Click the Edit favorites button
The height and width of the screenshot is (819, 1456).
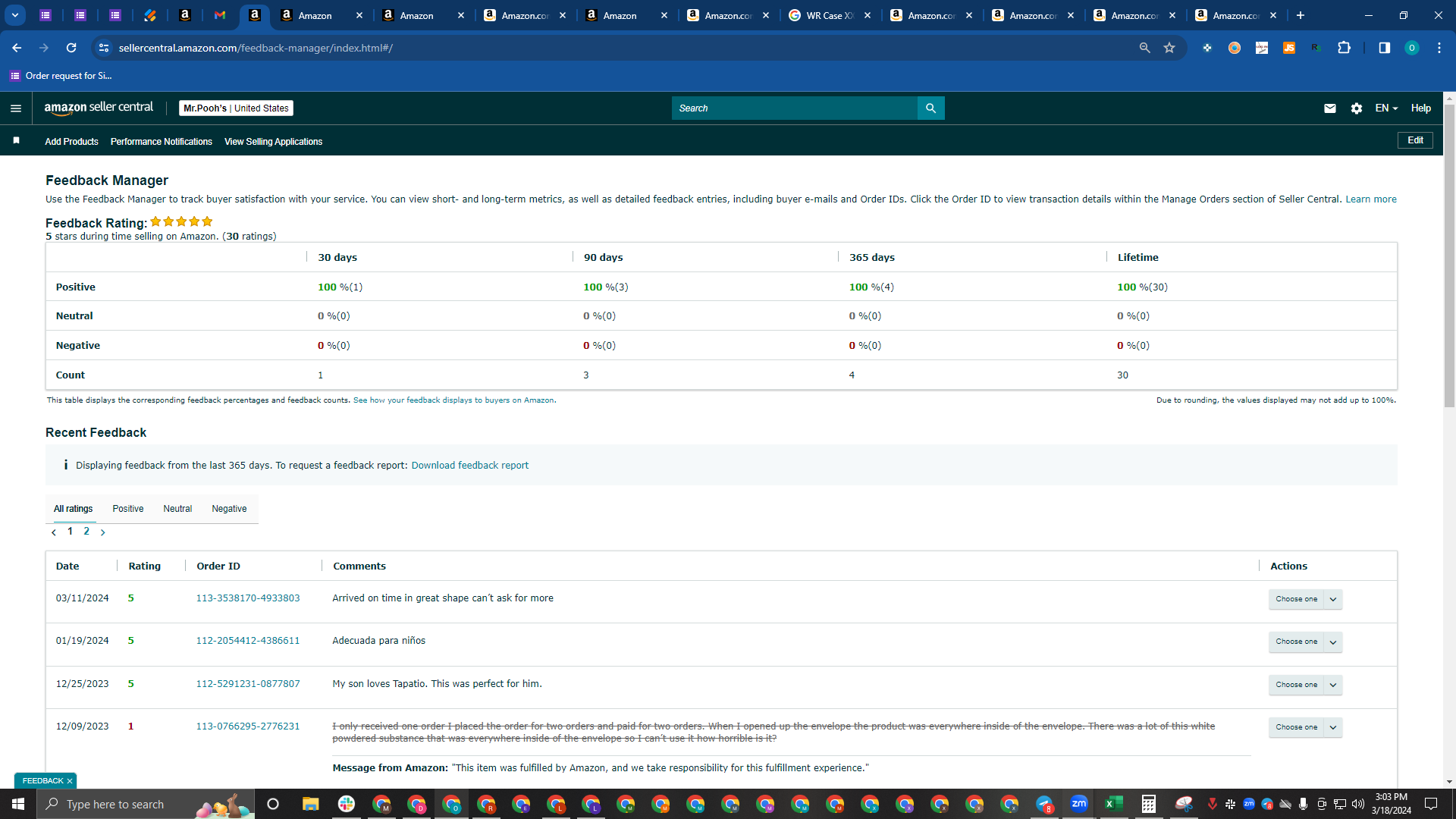point(1415,140)
